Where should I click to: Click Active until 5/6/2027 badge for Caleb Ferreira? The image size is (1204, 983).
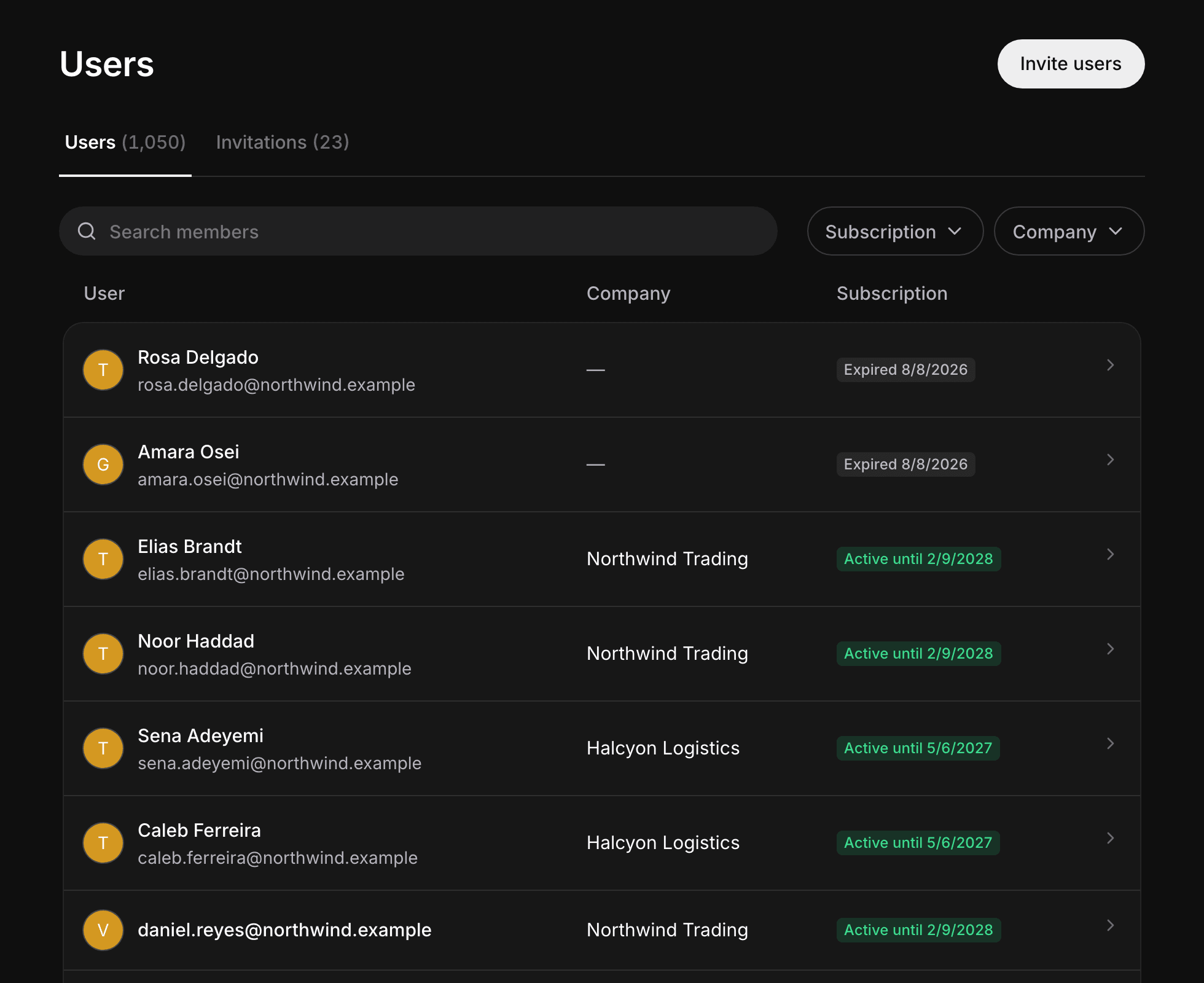pyautogui.click(x=918, y=843)
